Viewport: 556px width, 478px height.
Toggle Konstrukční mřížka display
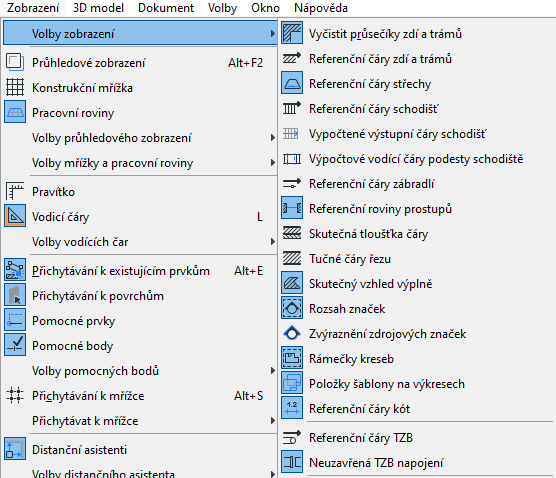point(140,88)
